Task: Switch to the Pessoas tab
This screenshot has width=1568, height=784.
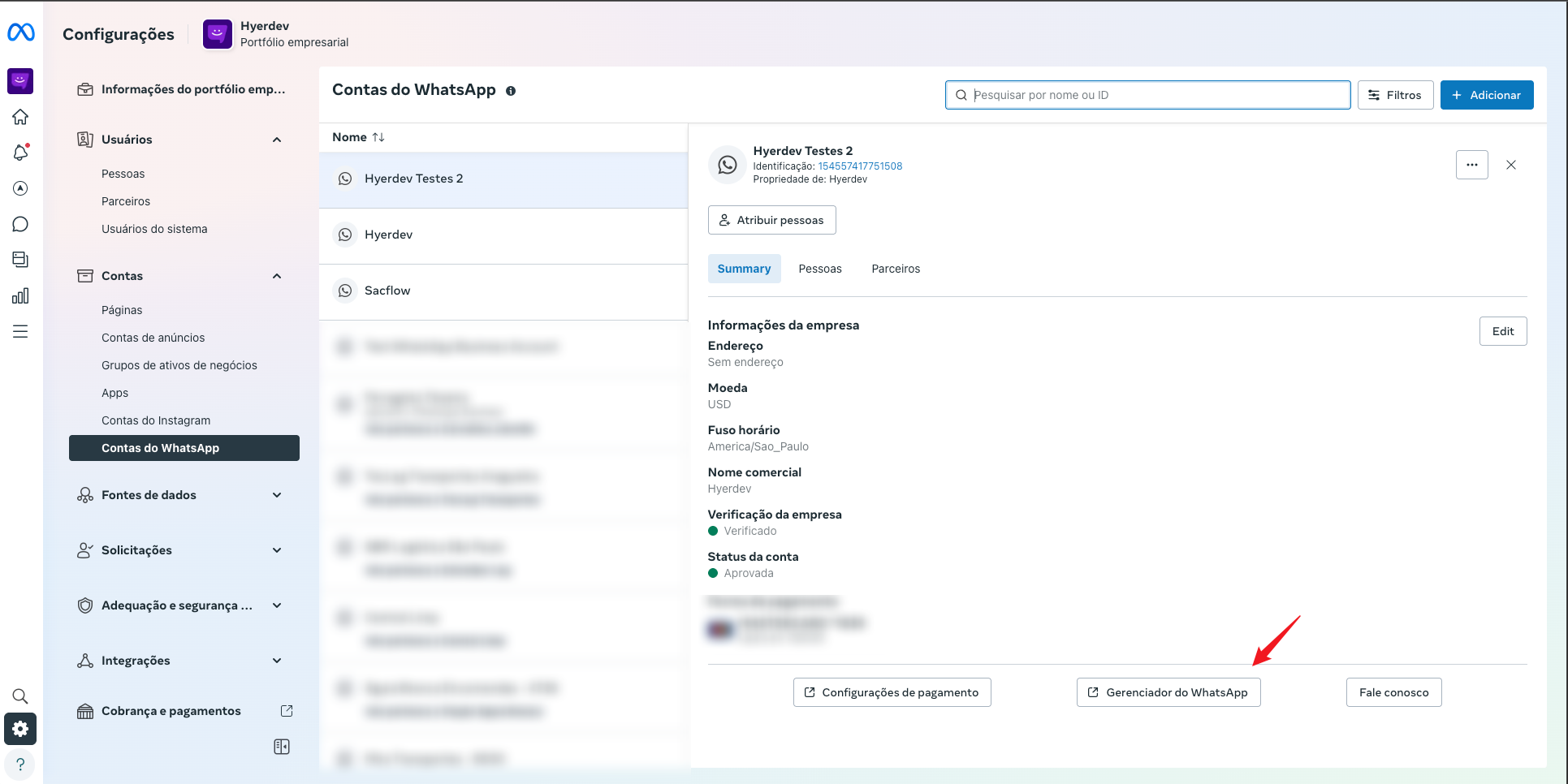Action: [819, 269]
